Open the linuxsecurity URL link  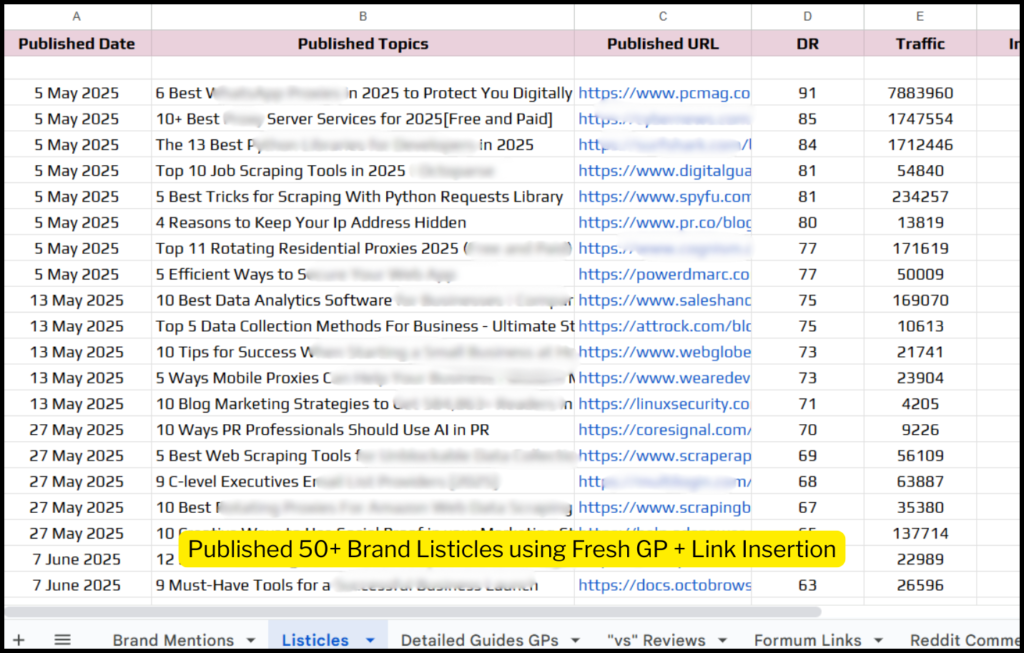coord(664,404)
